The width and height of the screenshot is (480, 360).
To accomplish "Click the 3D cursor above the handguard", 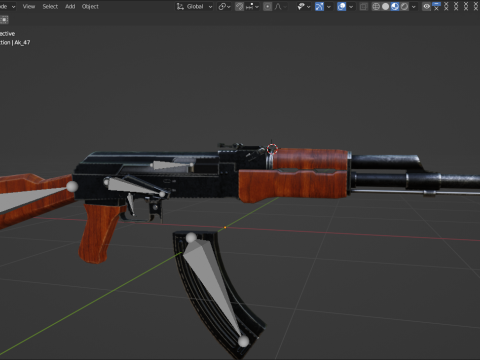I will click(272, 149).
